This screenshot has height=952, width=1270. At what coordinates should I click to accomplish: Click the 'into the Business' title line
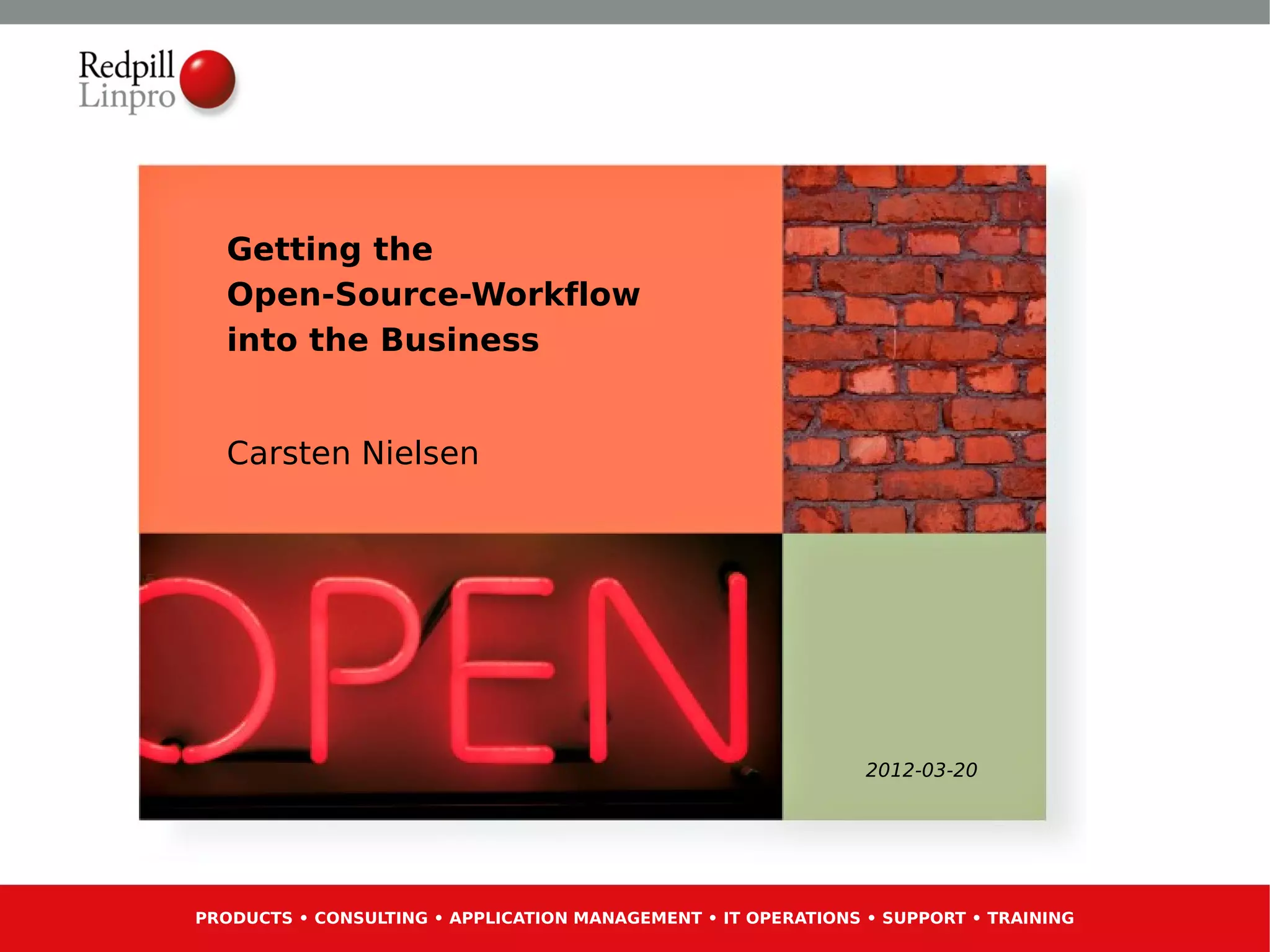tap(383, 340)
